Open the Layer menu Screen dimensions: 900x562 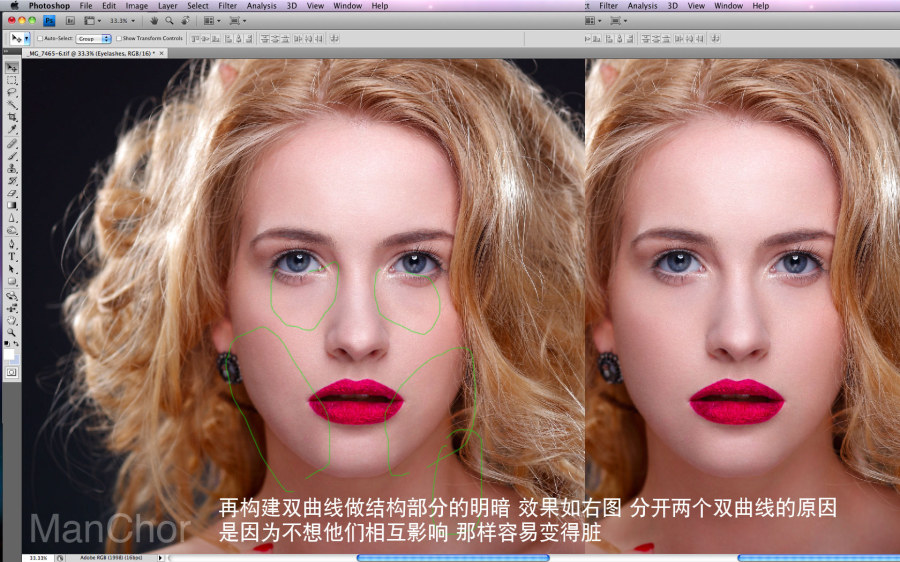(x=167, y=6)
